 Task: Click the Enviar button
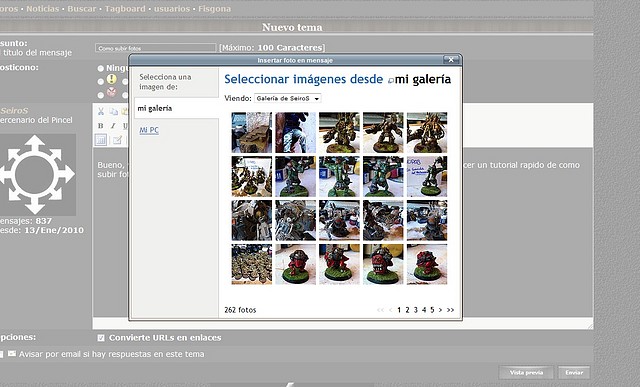(x=574, y=372)
